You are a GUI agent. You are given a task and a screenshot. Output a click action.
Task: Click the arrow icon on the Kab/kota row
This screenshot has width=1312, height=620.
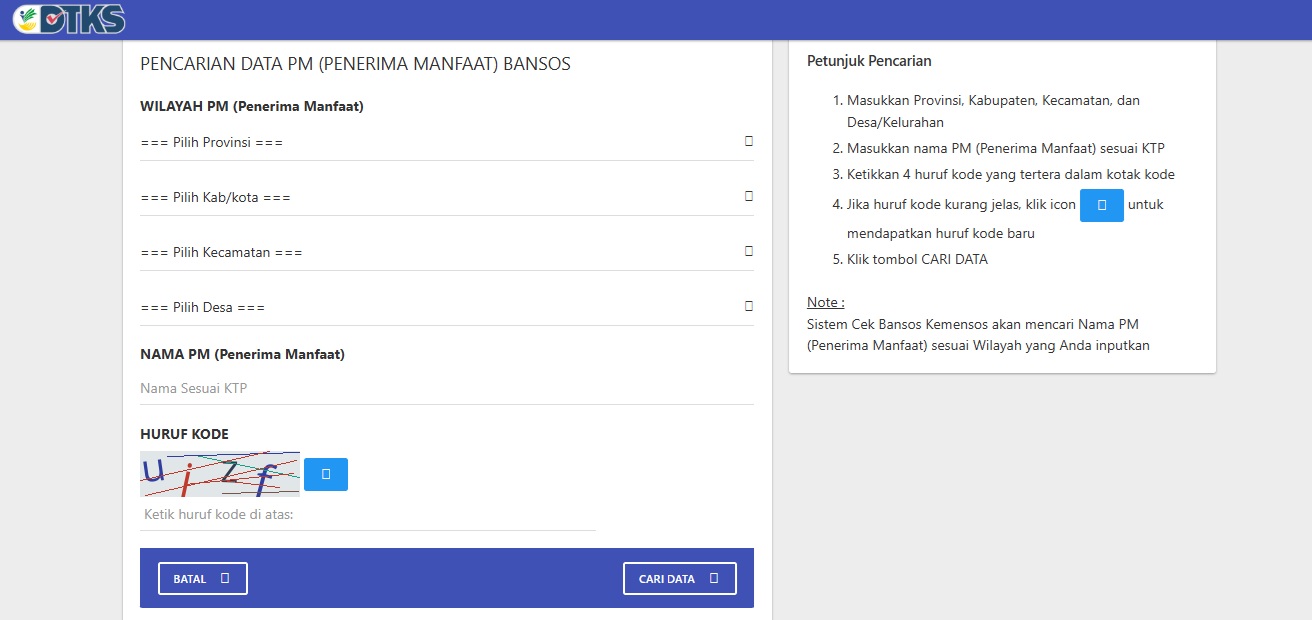coord(748,196)
